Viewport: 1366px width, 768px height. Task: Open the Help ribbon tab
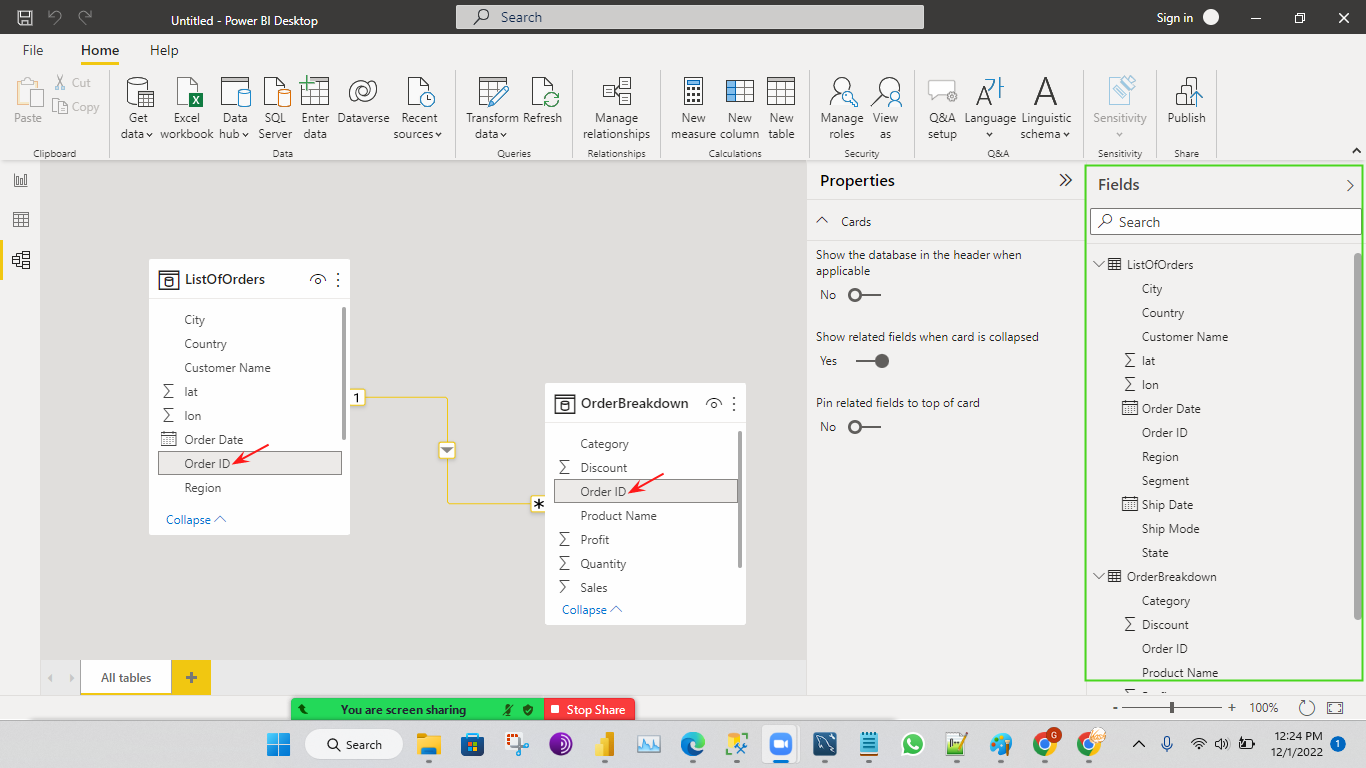coord(164,50)
